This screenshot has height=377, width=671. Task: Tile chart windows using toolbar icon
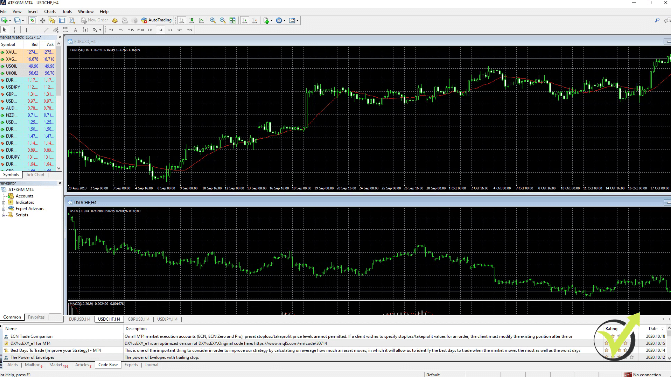pos(232,20)
